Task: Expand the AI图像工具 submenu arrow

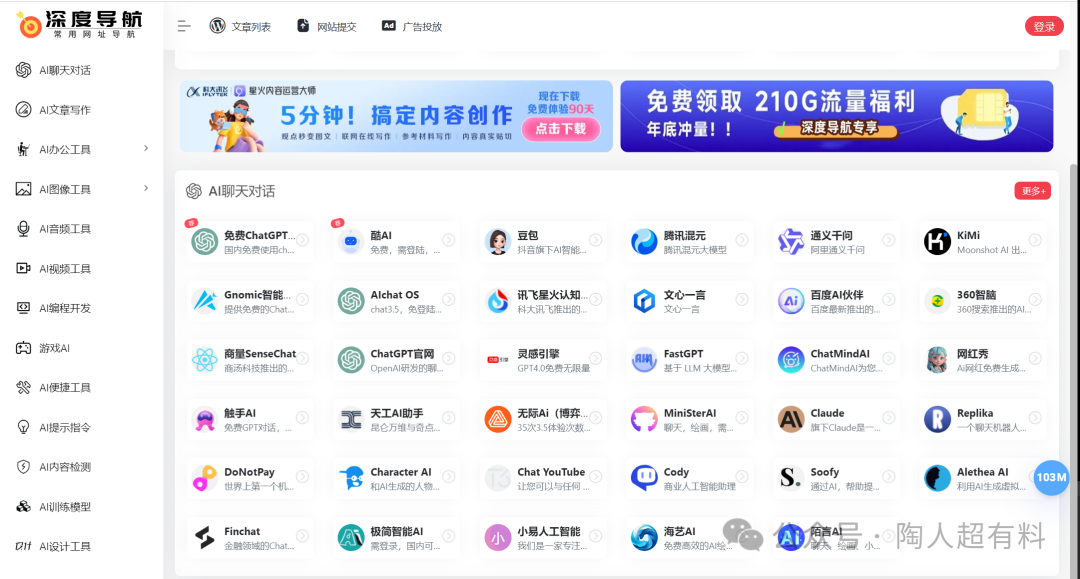Action: click(x=146, y=188)
